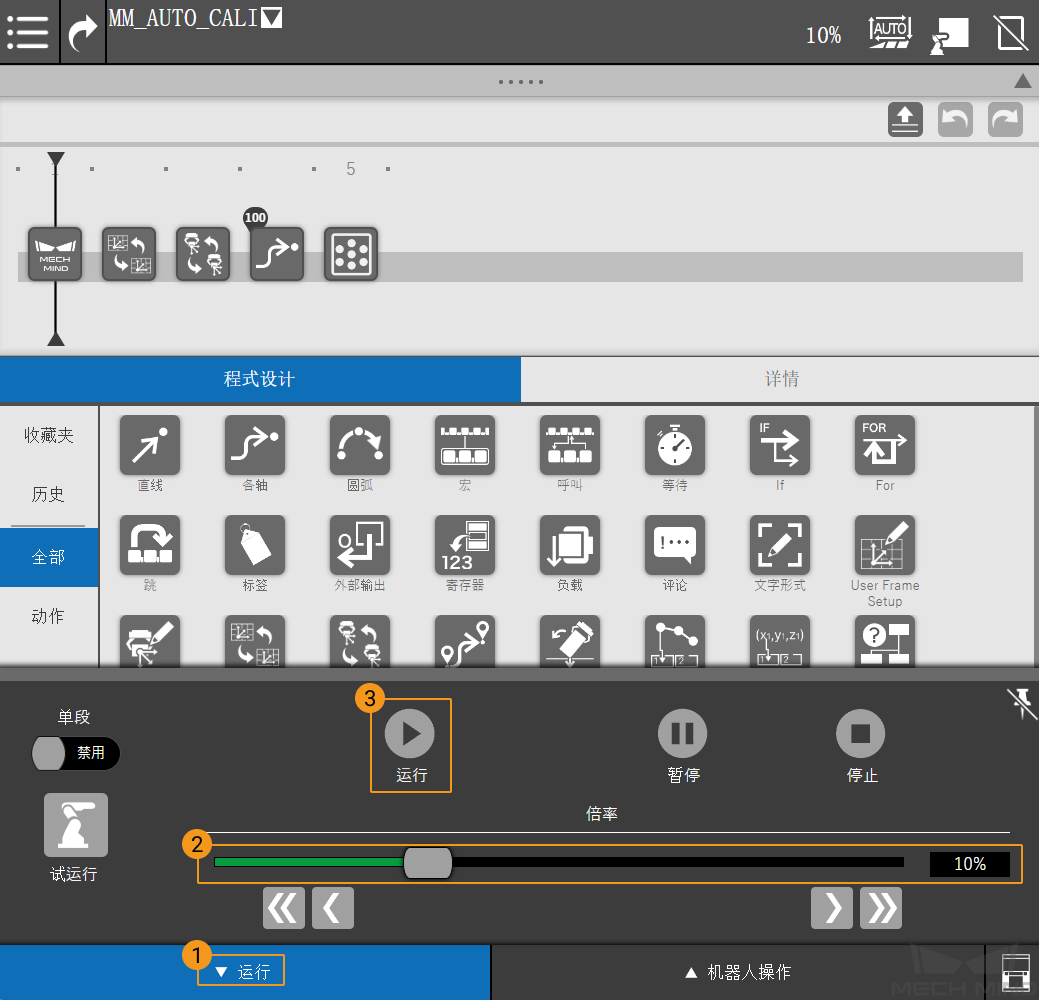Viewport: 1039px width, 1000px height.
Task: Add a 标签 label command
Action: pyautogui.click(x=255, y=545)
